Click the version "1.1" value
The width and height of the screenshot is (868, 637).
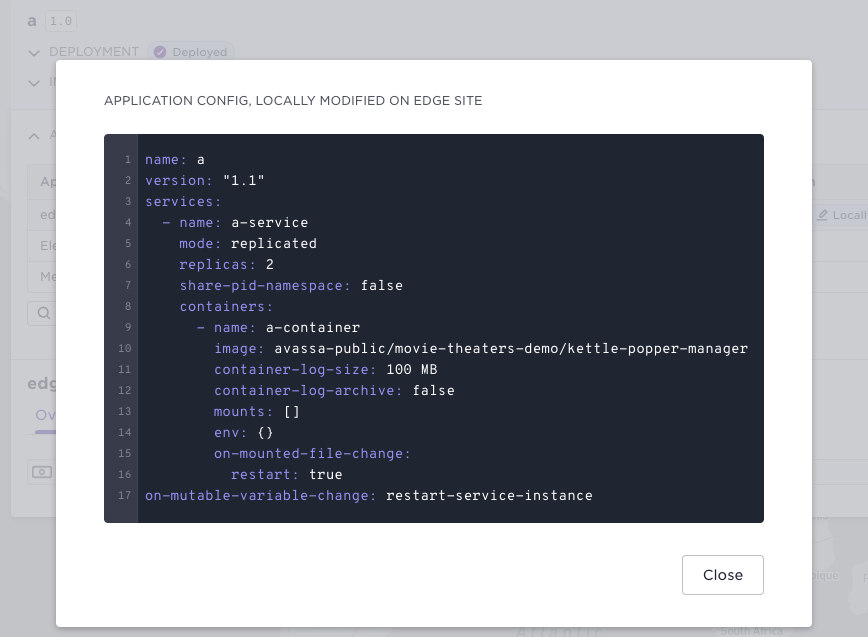pyautogui.click(x=243, y=181)
